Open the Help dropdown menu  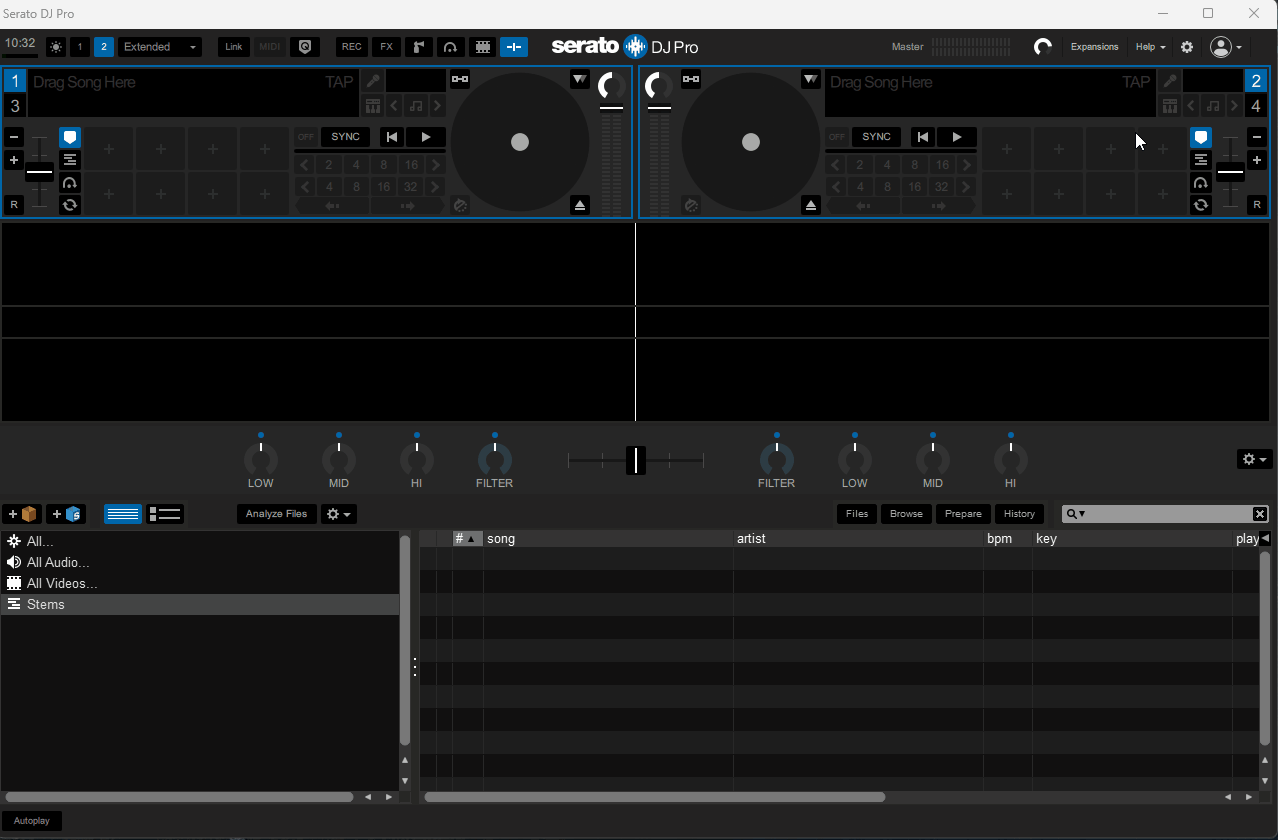[x=1148, y=46]
